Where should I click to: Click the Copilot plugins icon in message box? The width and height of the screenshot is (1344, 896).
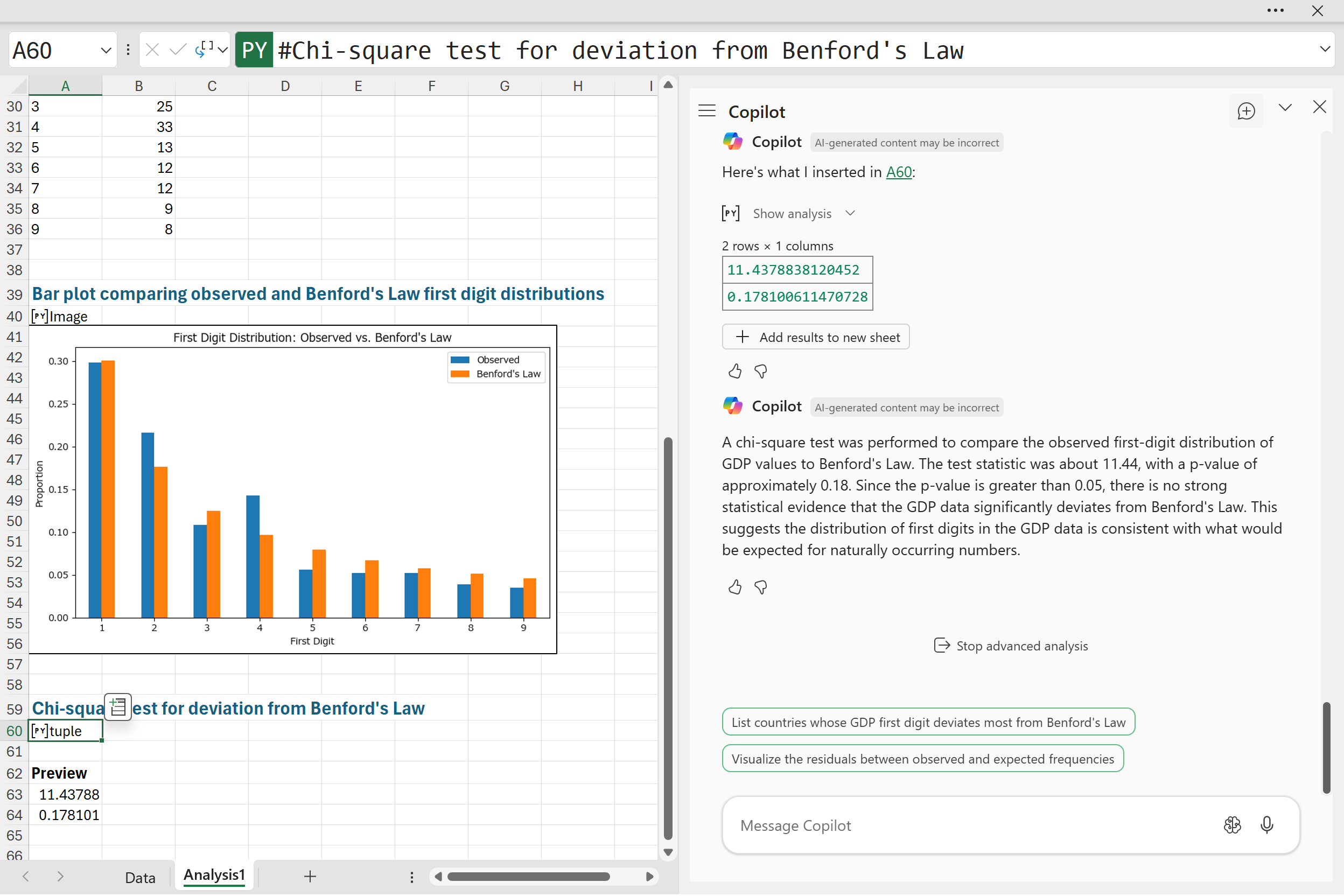[x=1232, y=824]
